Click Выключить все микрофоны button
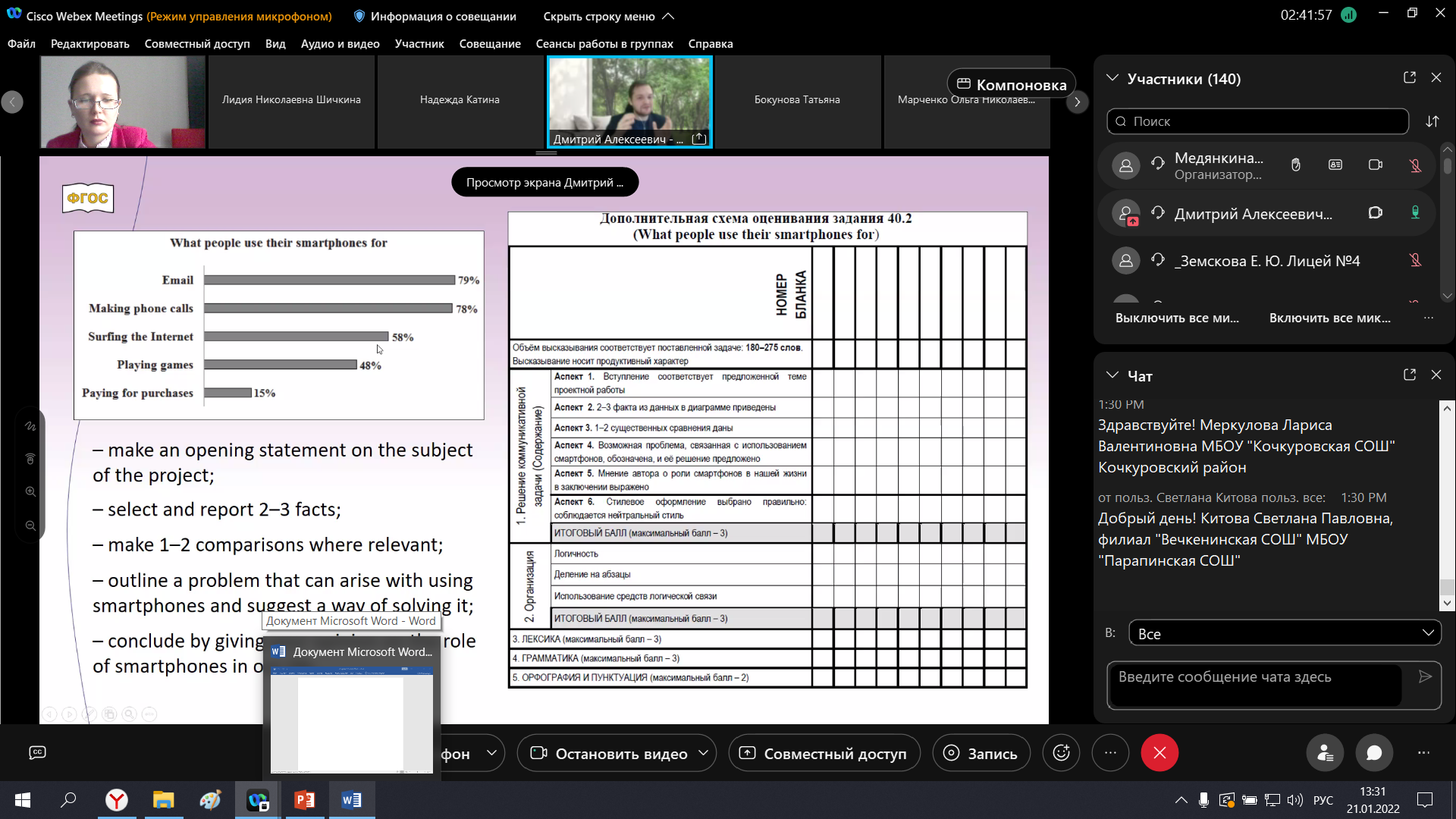1456x819 pixels. click(1177, 318)
